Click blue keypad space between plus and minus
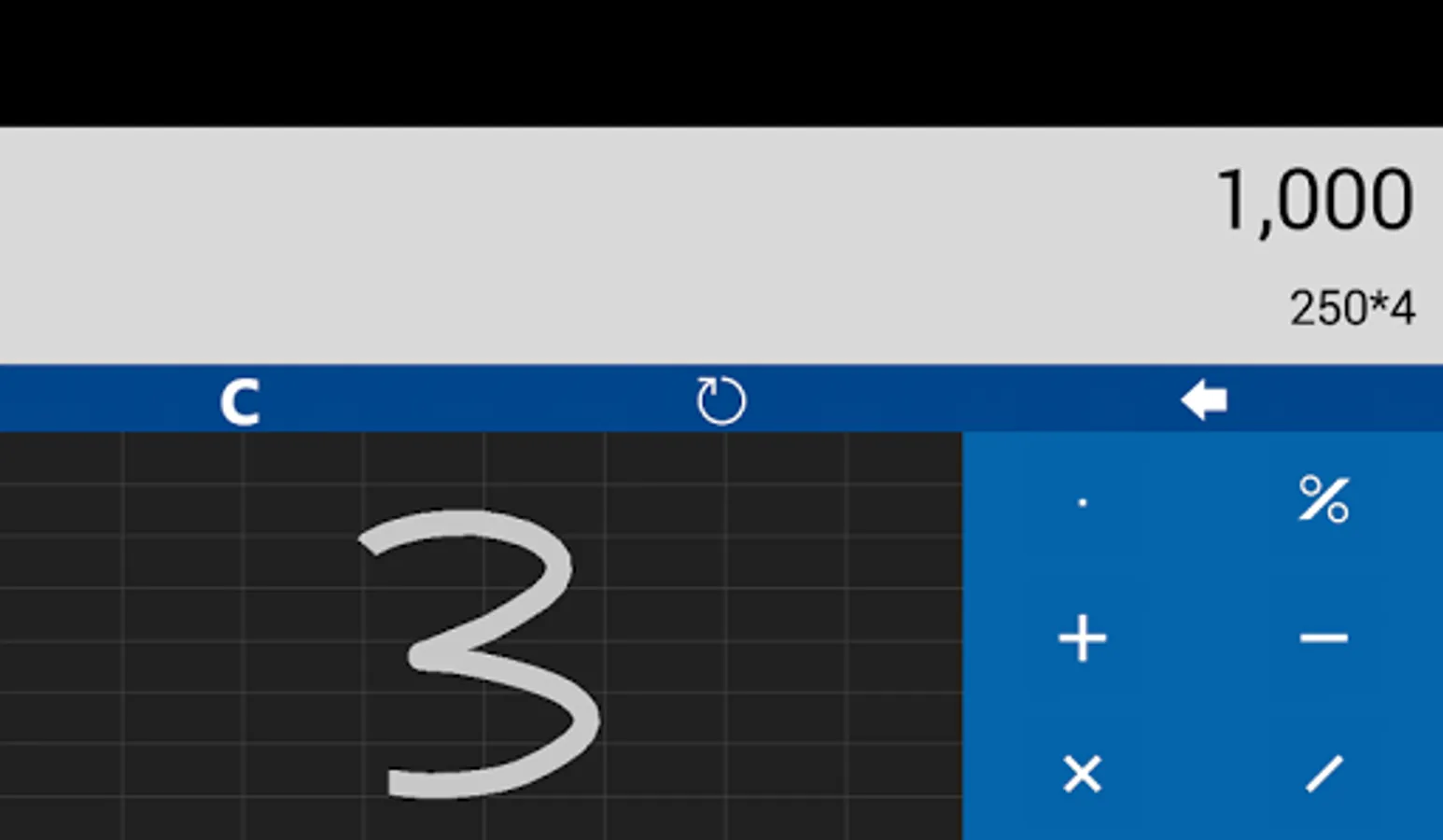This screenshot has width=1443, height=840. [x=1203, y=638]
